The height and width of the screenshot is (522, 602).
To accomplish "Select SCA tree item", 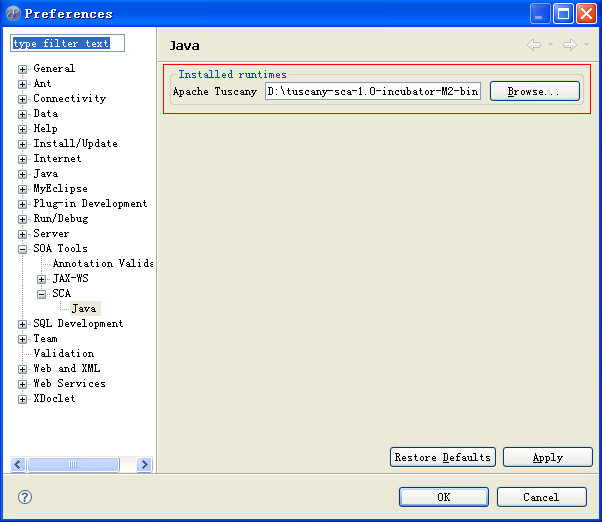I will click(61, 293).
